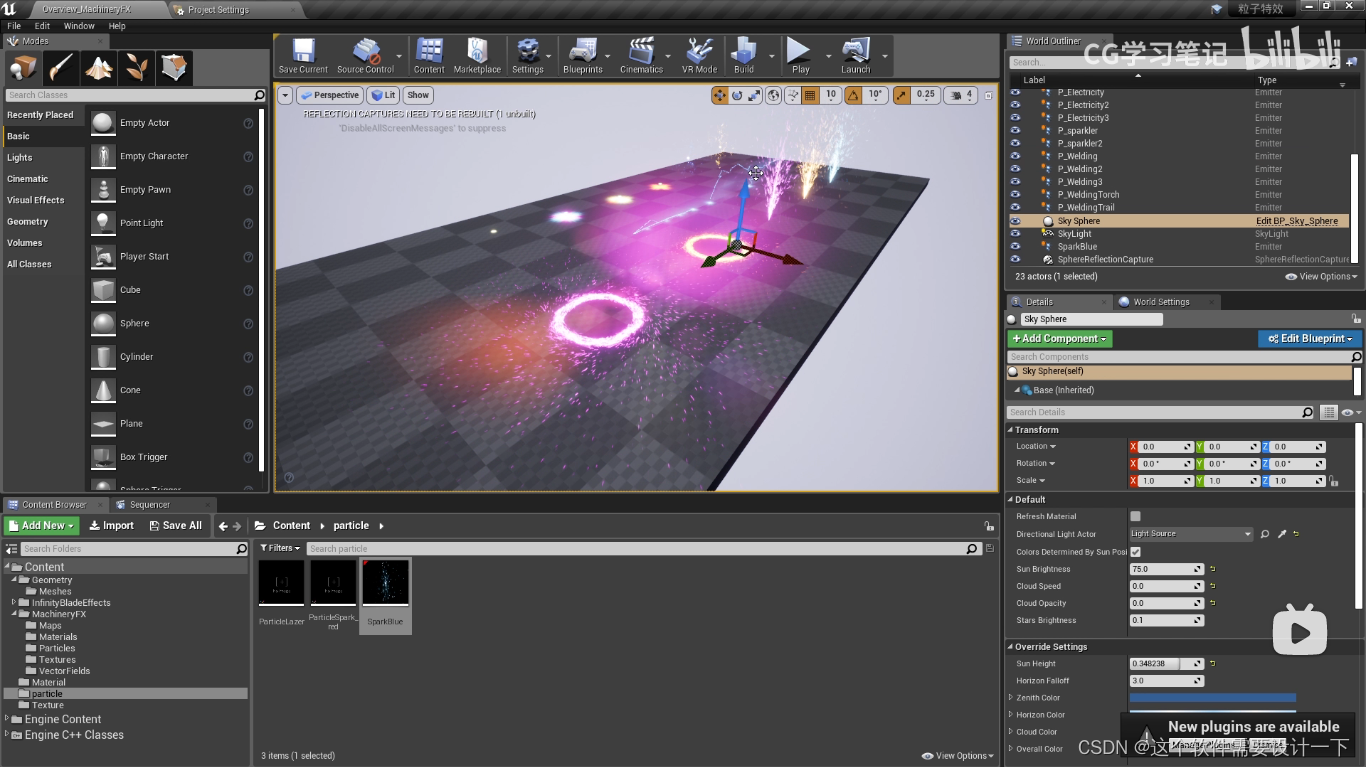The width and height of the screenshot is (1366, 767).
Task: Click the Save Current toolbar icon
Action: pyautogui.click(x=302, y=56)
